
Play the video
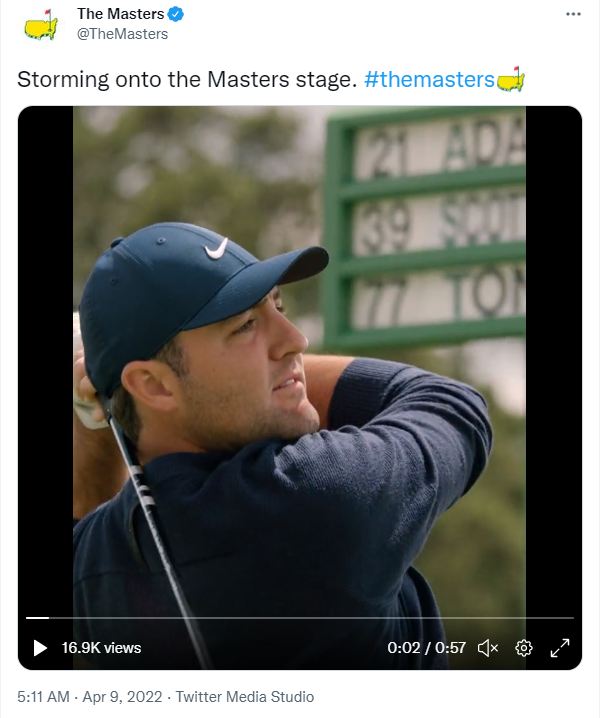40,648
